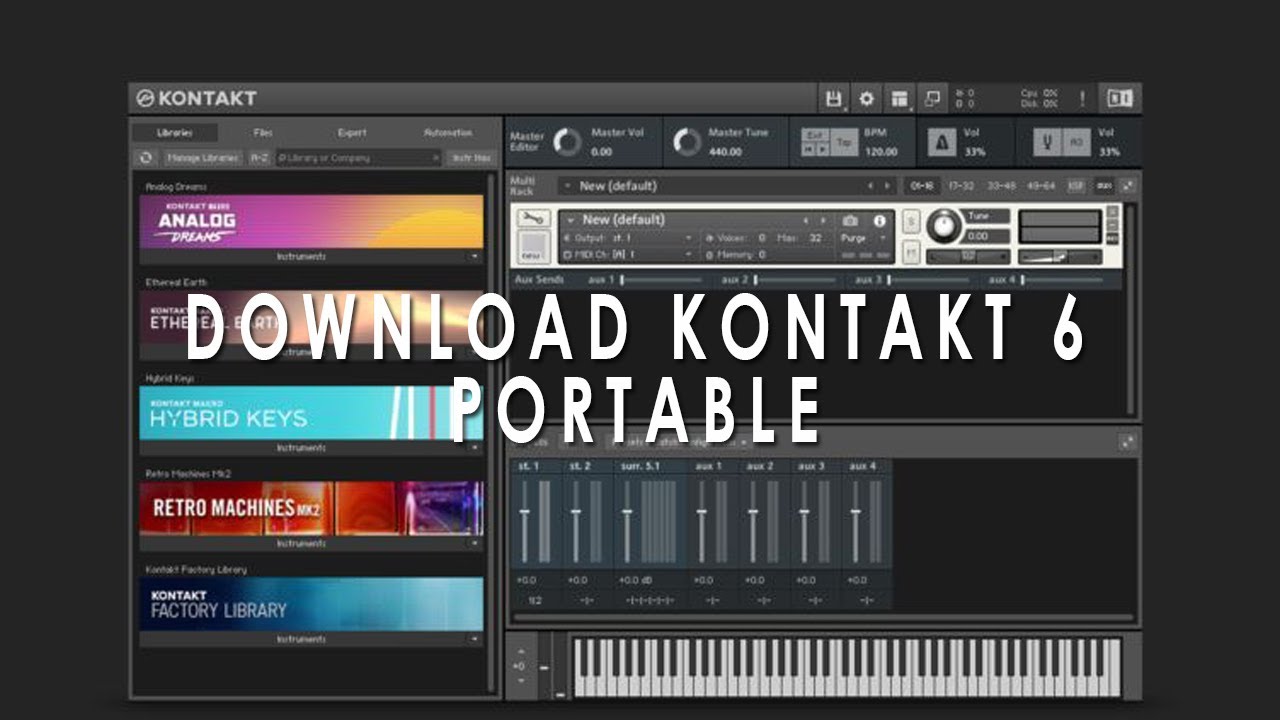Maximize the multi rack expand icon
The height and width of the screenshot is (720, 1280).
point(1128,186)
